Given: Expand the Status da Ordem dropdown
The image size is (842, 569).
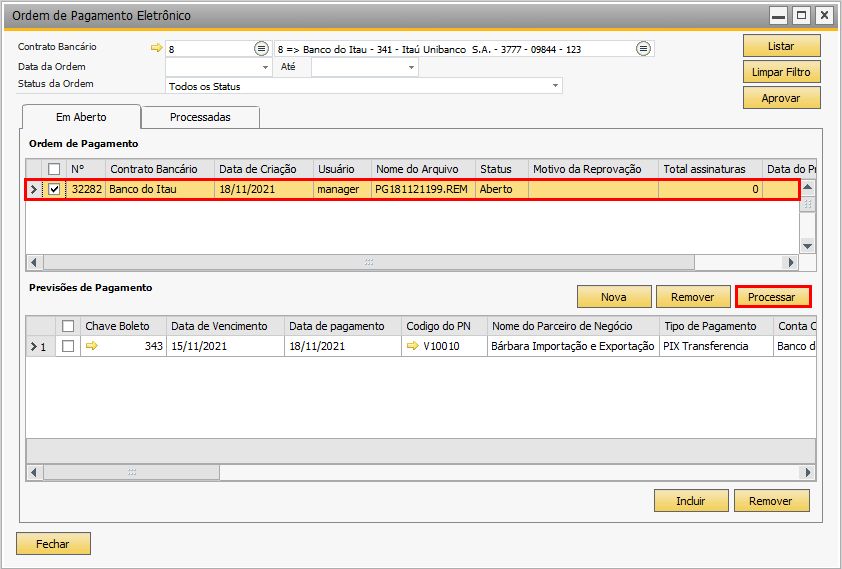Looking at the screenshot, I should (555, 86).
